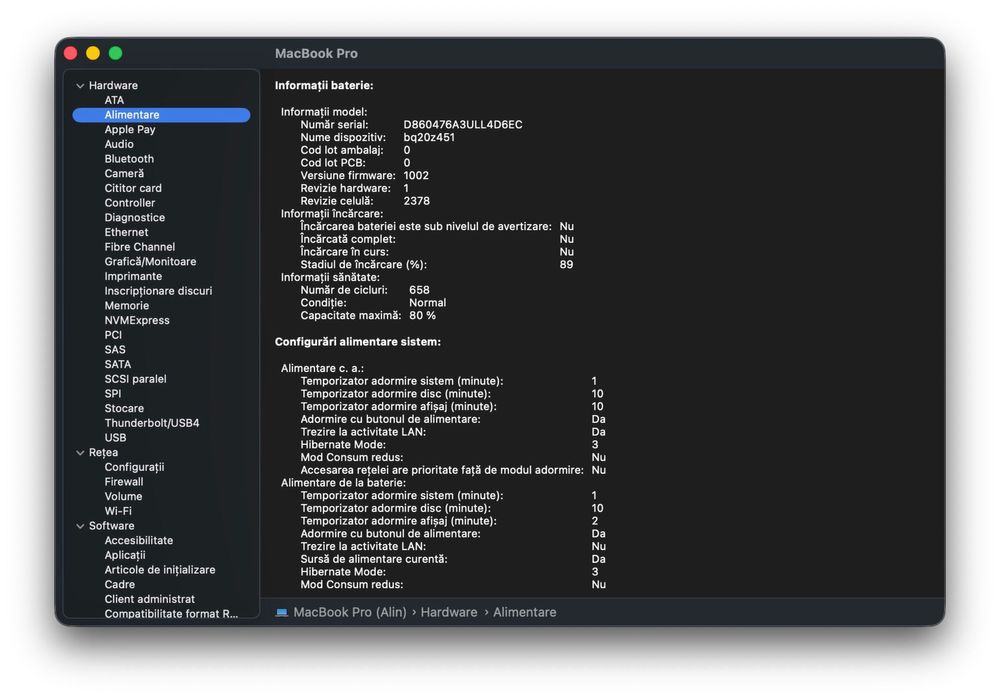Click Alimentare in the path bar
The height and width of the screenshot is (699, 1000).
click(x=524, y=612)
